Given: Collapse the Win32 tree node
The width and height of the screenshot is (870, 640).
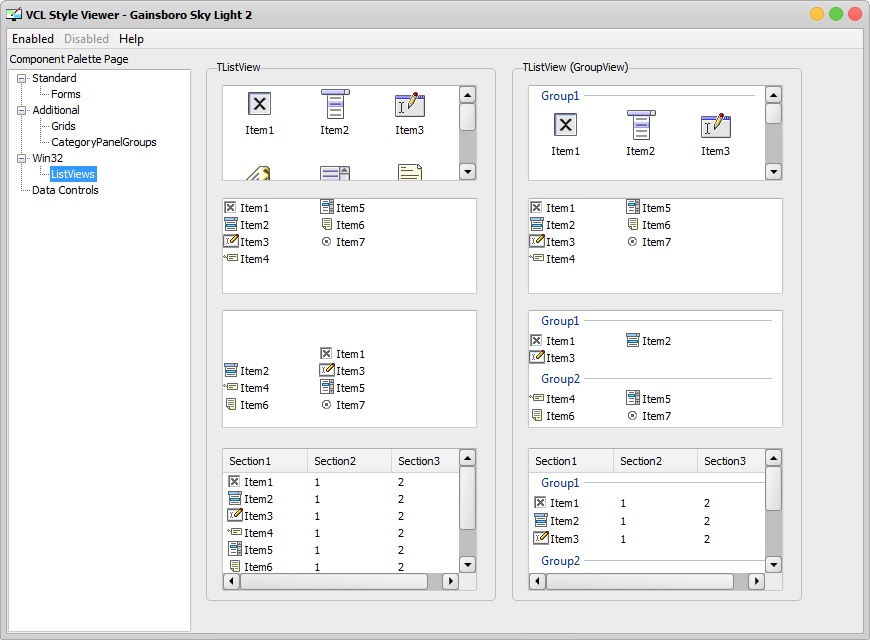Looking at the screenshot, I should pos(21,158).
